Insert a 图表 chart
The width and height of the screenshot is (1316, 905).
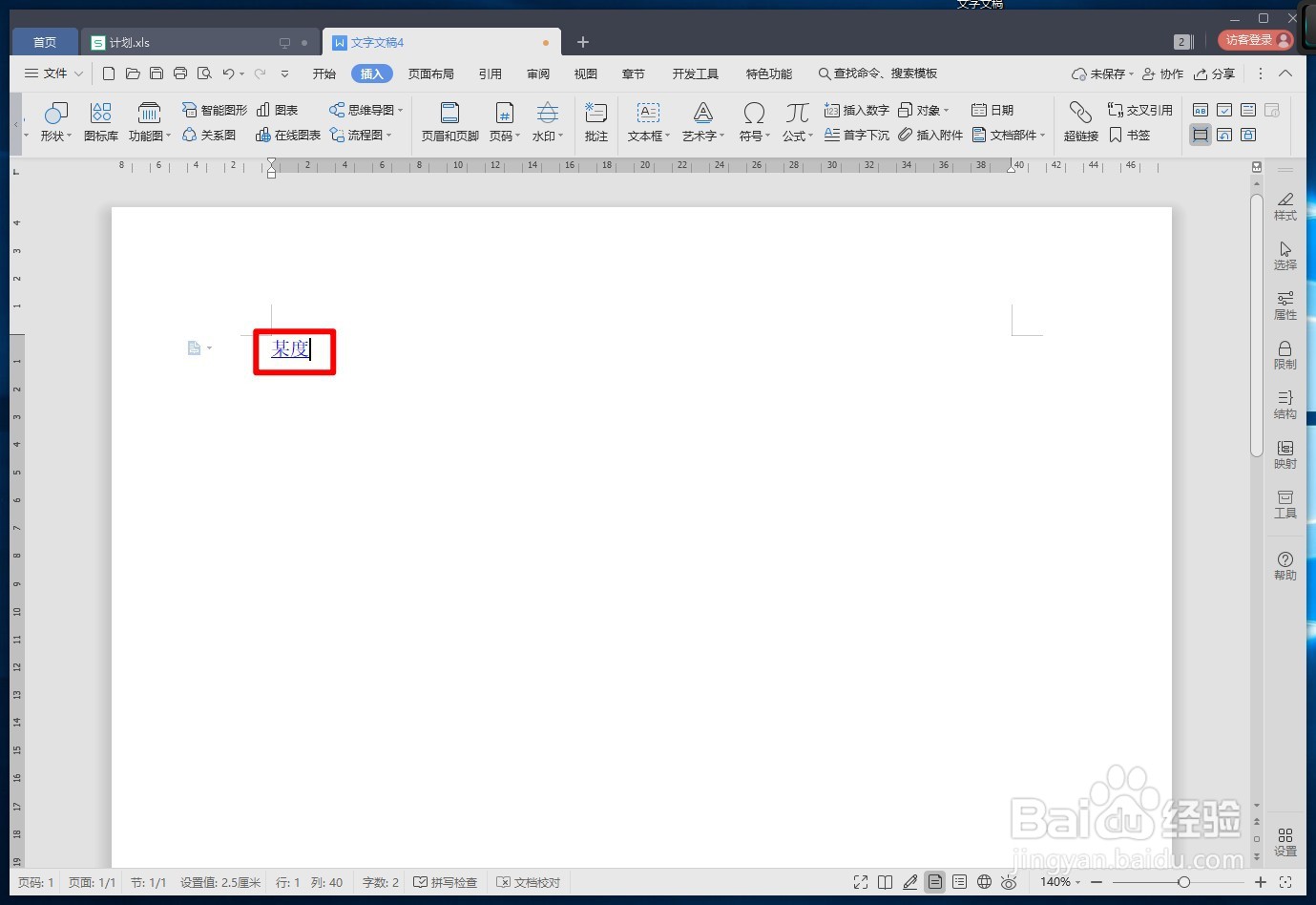278,110
